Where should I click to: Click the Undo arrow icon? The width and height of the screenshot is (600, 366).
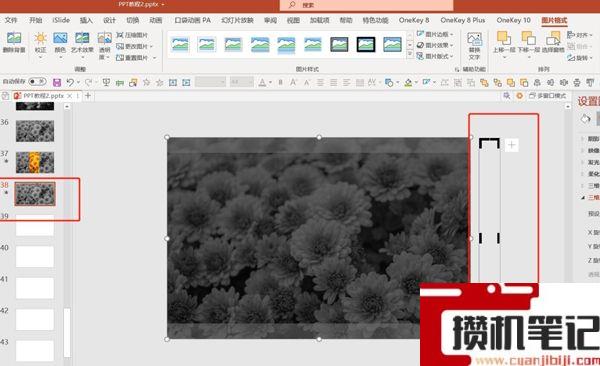pos(70,82)
